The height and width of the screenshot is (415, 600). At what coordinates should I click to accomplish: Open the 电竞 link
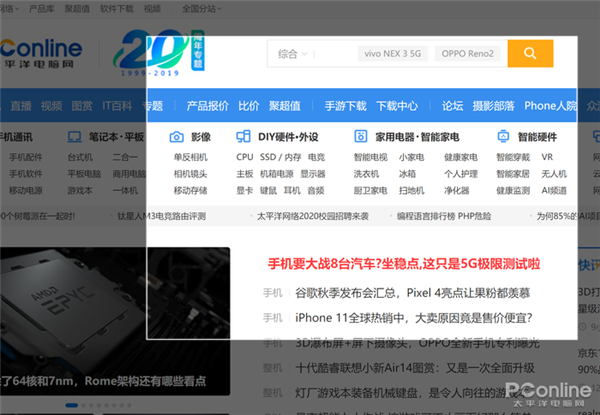click(316, 157)
